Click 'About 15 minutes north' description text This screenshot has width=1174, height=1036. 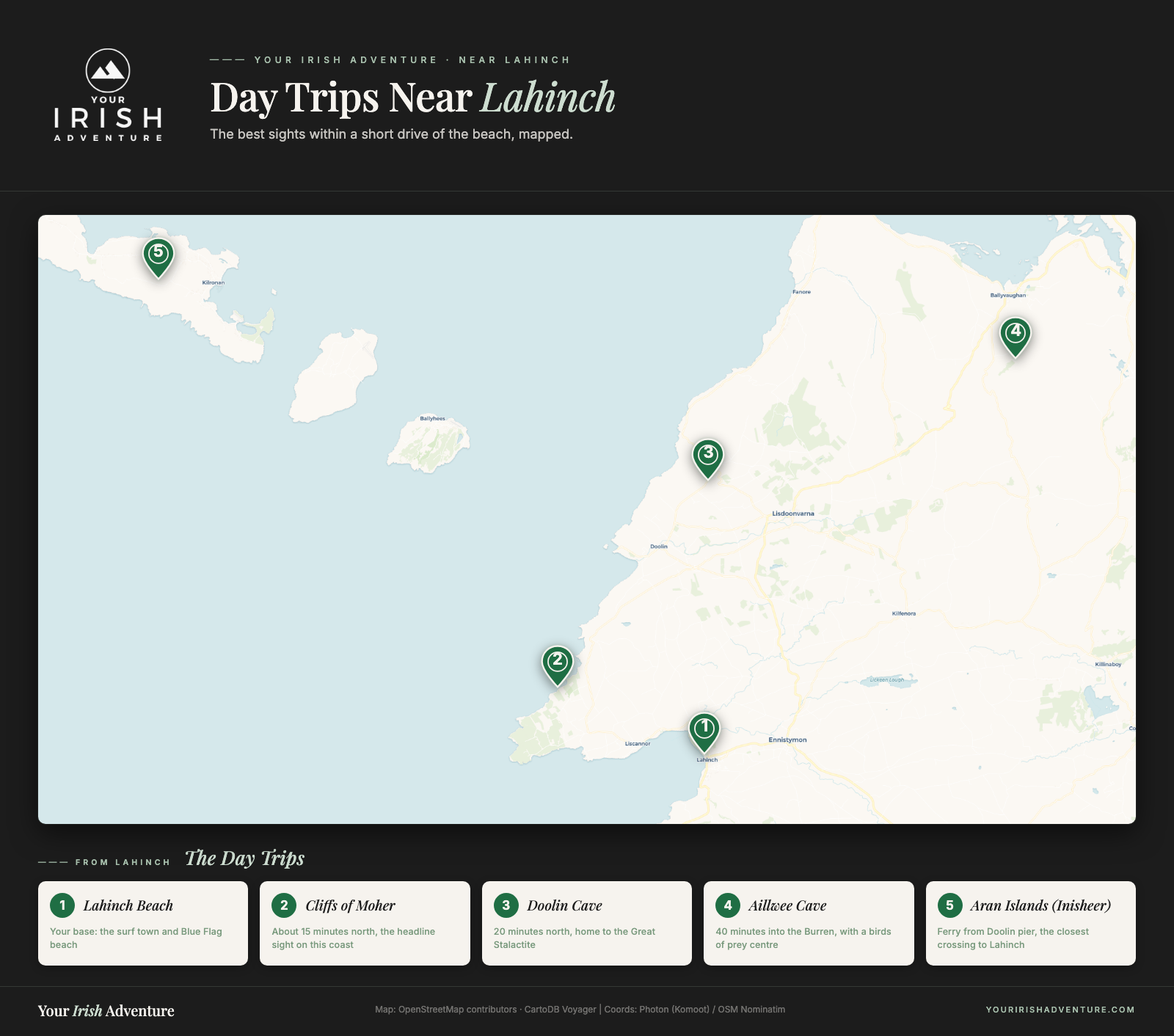354,938
